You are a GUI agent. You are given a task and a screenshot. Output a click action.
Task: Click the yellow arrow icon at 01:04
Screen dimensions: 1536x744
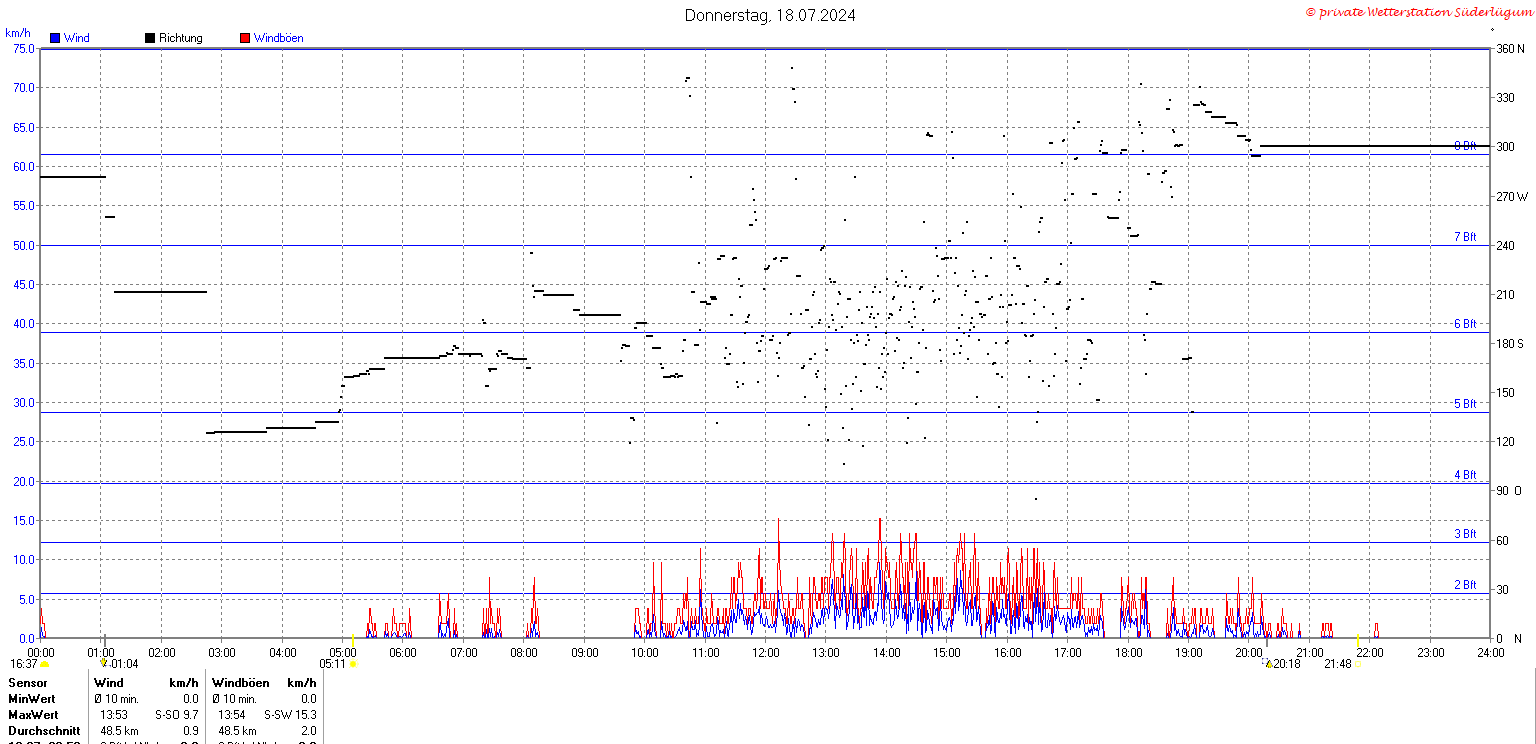[x=103, y=663]
